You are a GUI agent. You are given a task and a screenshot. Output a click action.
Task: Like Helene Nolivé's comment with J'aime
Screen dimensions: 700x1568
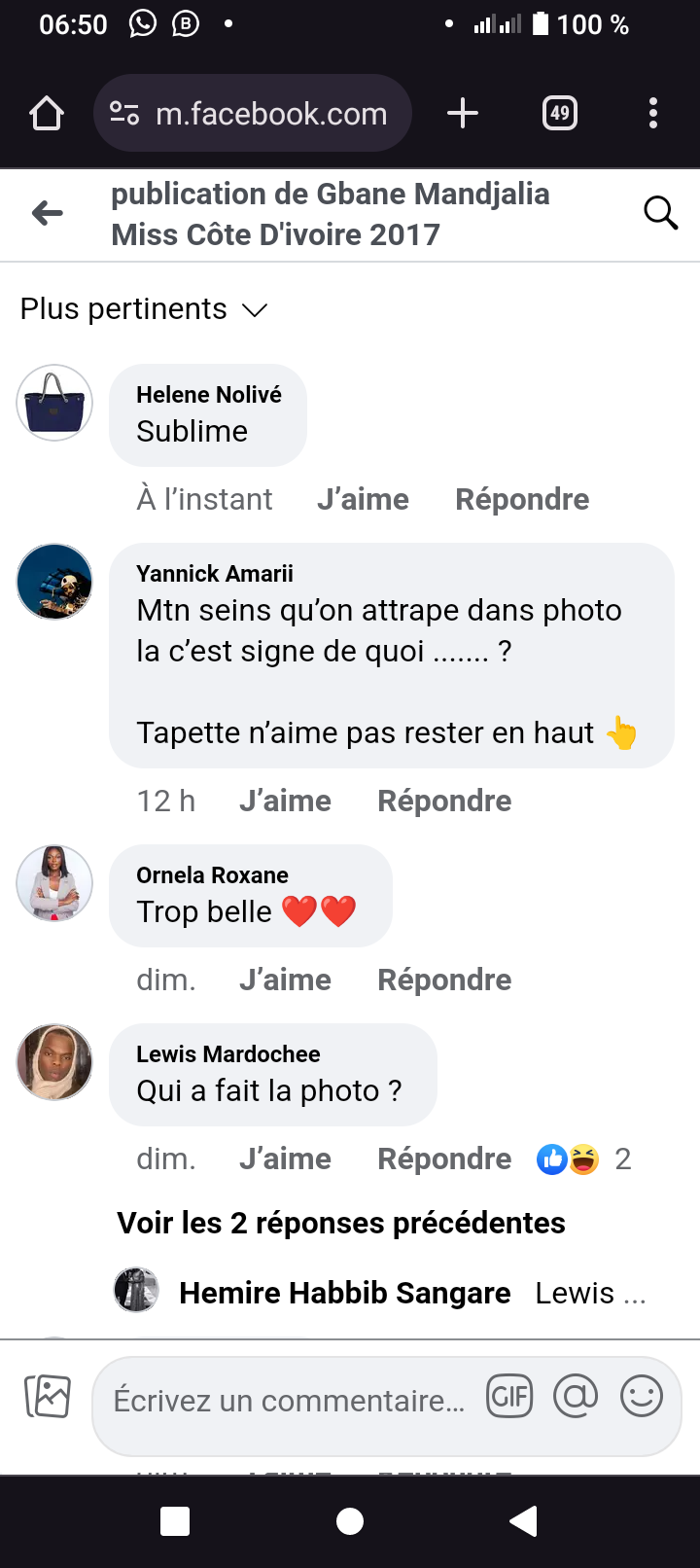(363, 499)
